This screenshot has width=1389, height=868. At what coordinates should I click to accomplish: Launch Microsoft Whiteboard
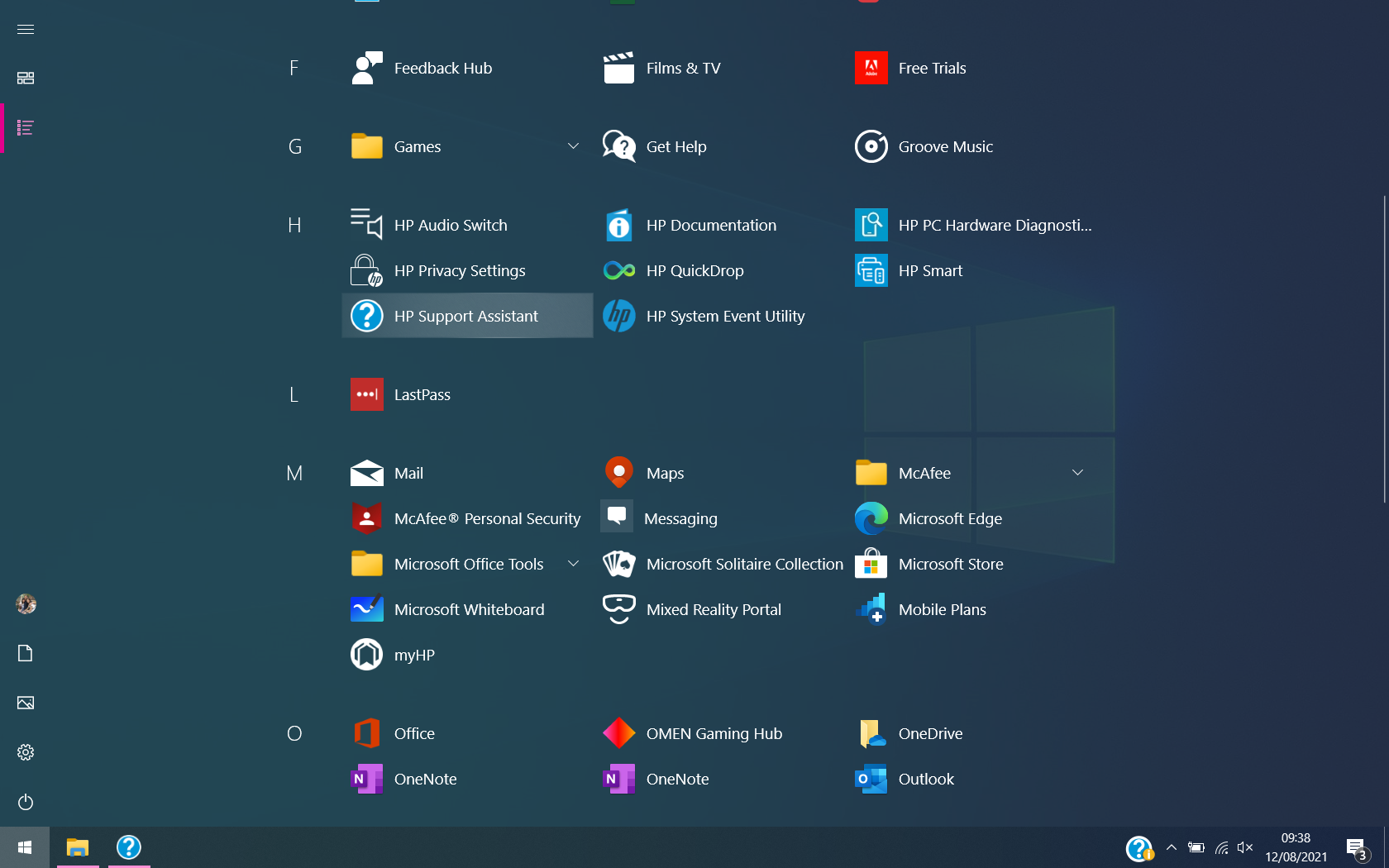(x=467, y=609)
